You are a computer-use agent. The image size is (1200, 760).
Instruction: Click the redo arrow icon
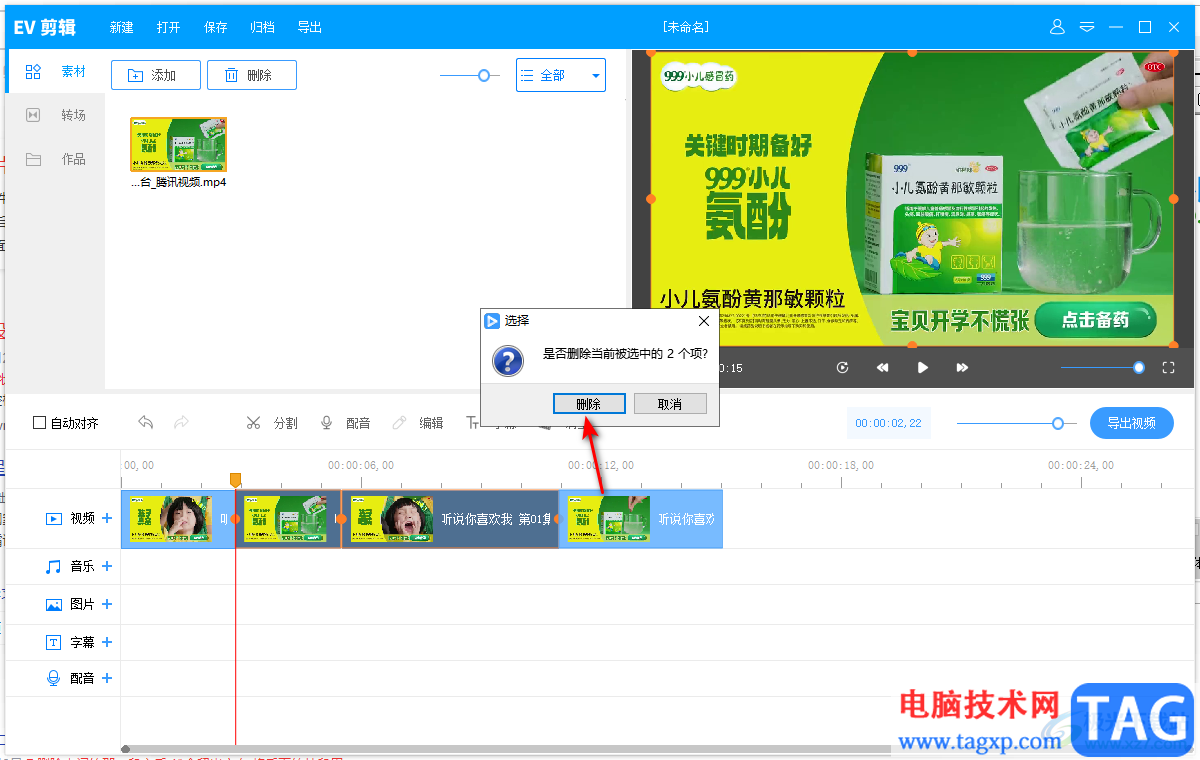(x=181, y=423)
